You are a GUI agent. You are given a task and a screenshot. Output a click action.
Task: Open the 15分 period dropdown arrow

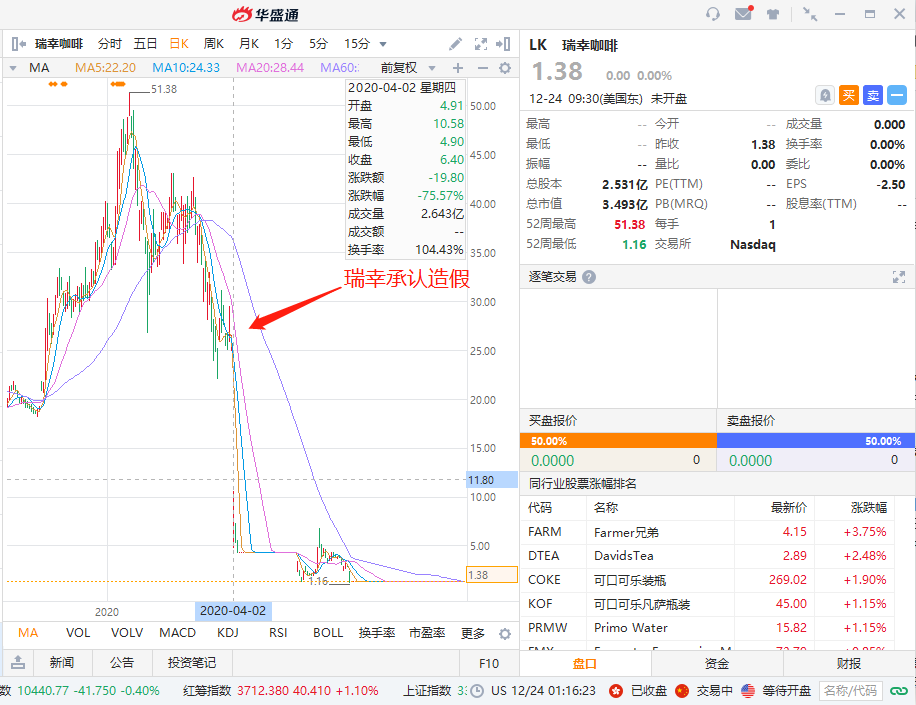click(x=383, y=44)
